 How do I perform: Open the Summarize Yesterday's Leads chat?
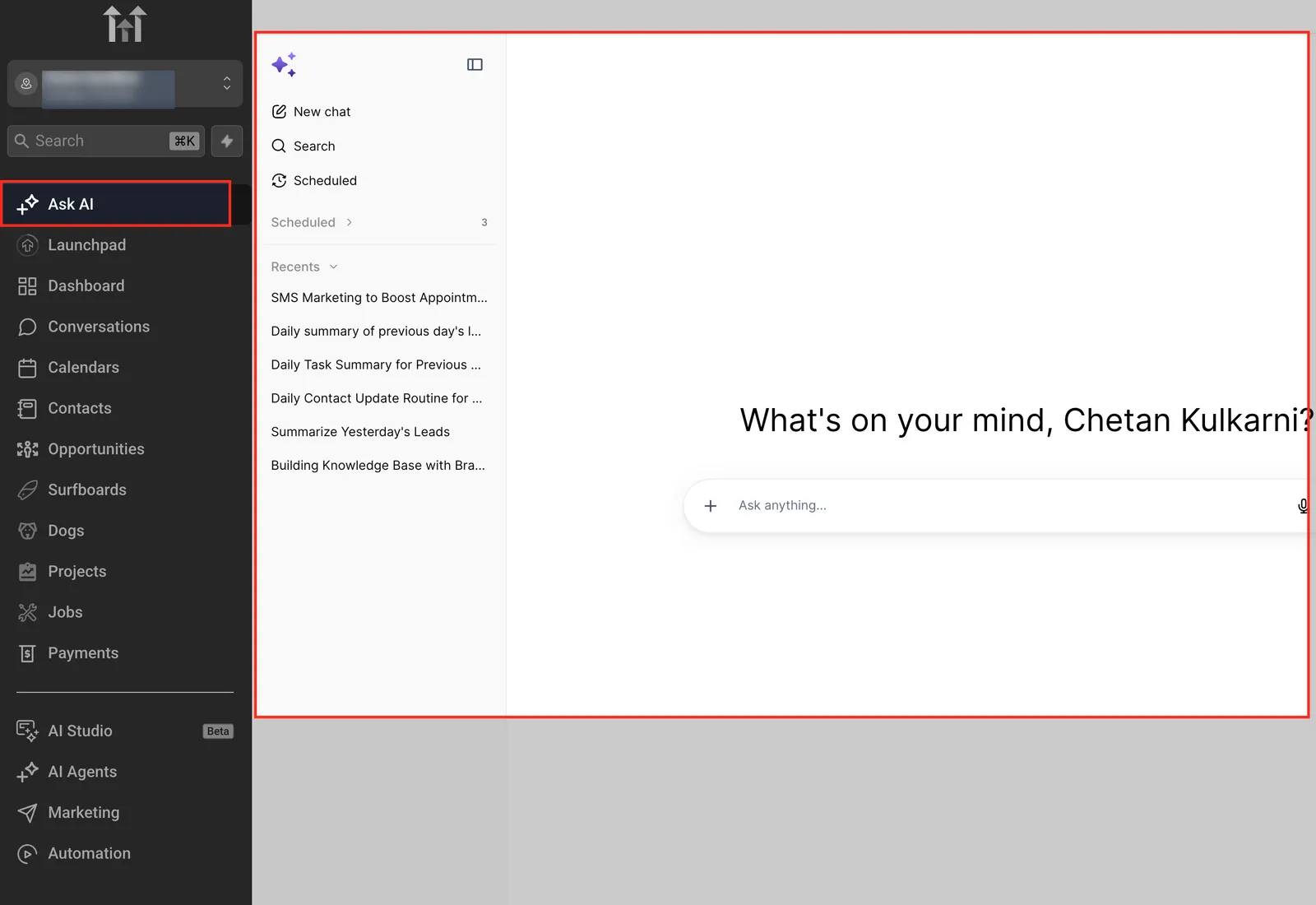click(x=360, y=432)
